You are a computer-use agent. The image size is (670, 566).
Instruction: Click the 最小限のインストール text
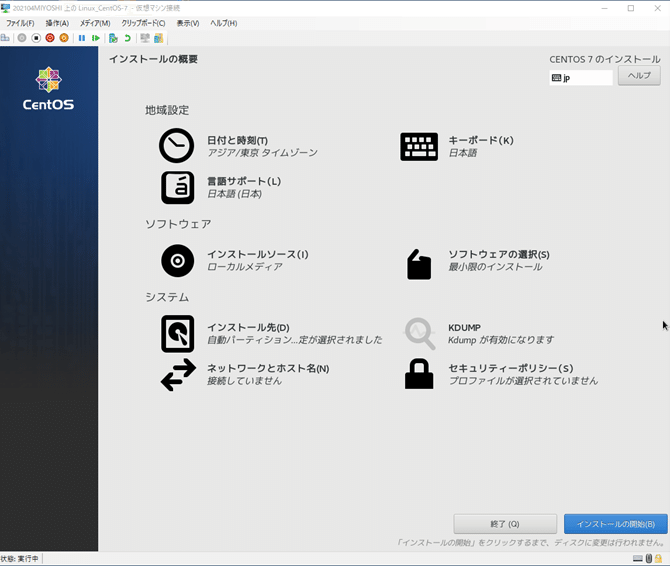pyautogui.click(x=495, y=267)
